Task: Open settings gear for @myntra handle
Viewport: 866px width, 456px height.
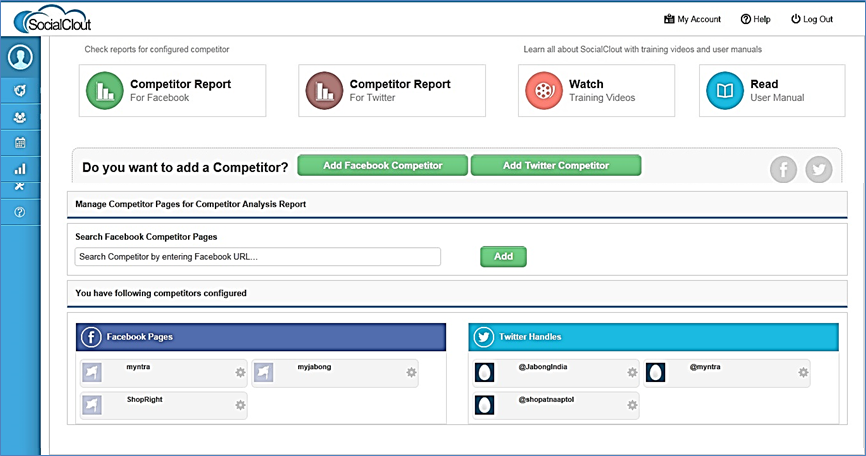Action: (x=803, y=373)
